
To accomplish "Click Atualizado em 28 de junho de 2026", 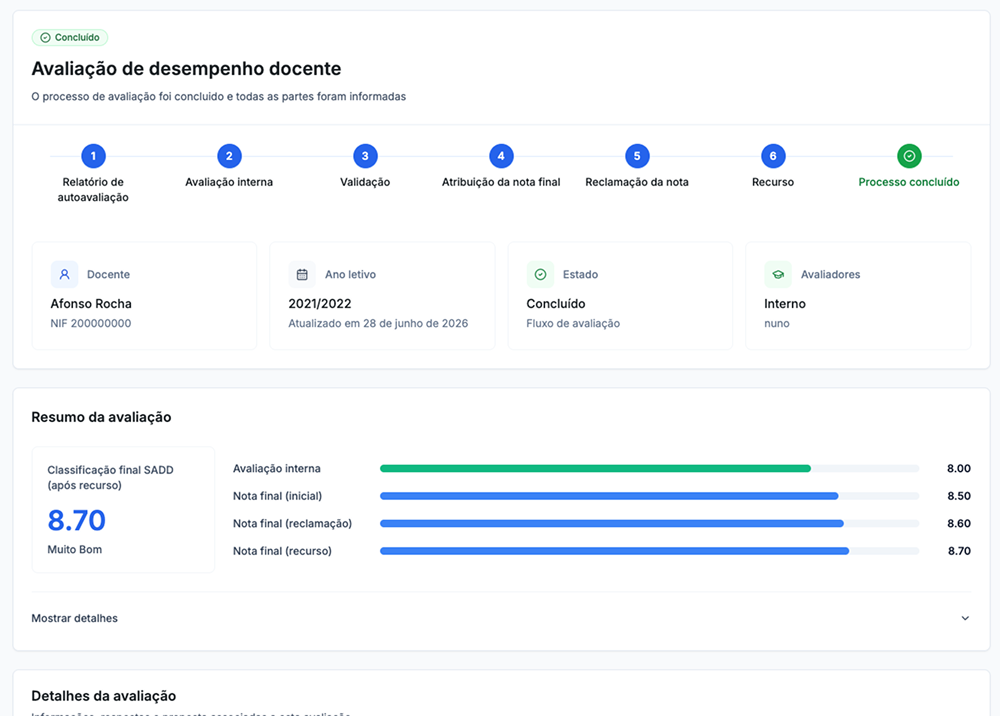I will pos(378,323).
